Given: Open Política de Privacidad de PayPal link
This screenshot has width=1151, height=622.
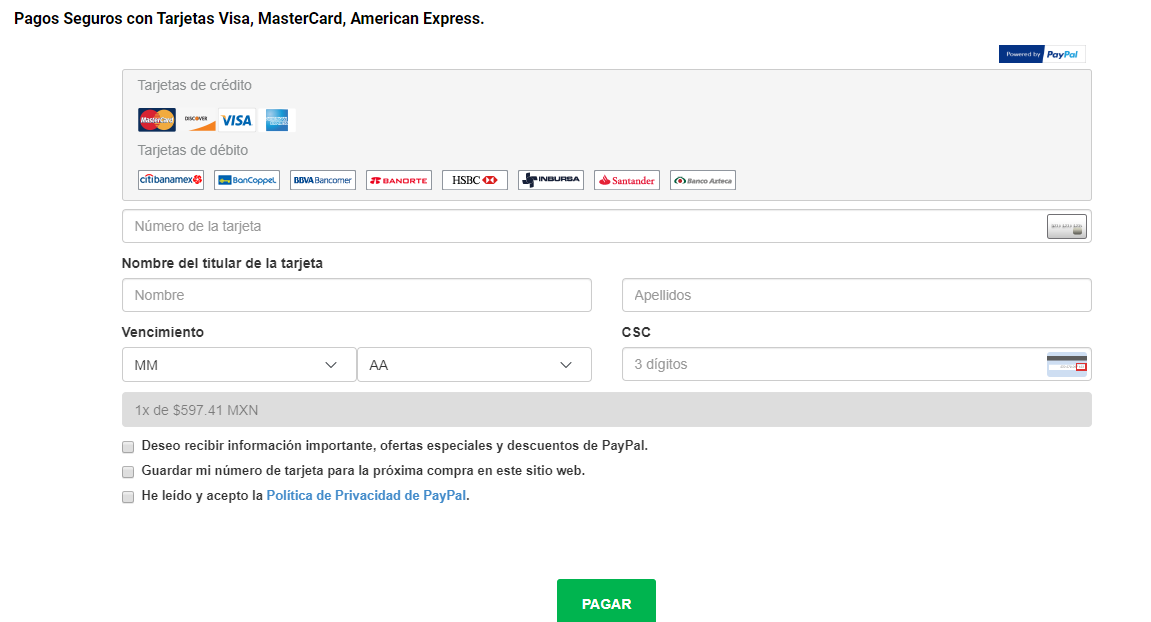Looking at the screenshot, I should point(366,496).
